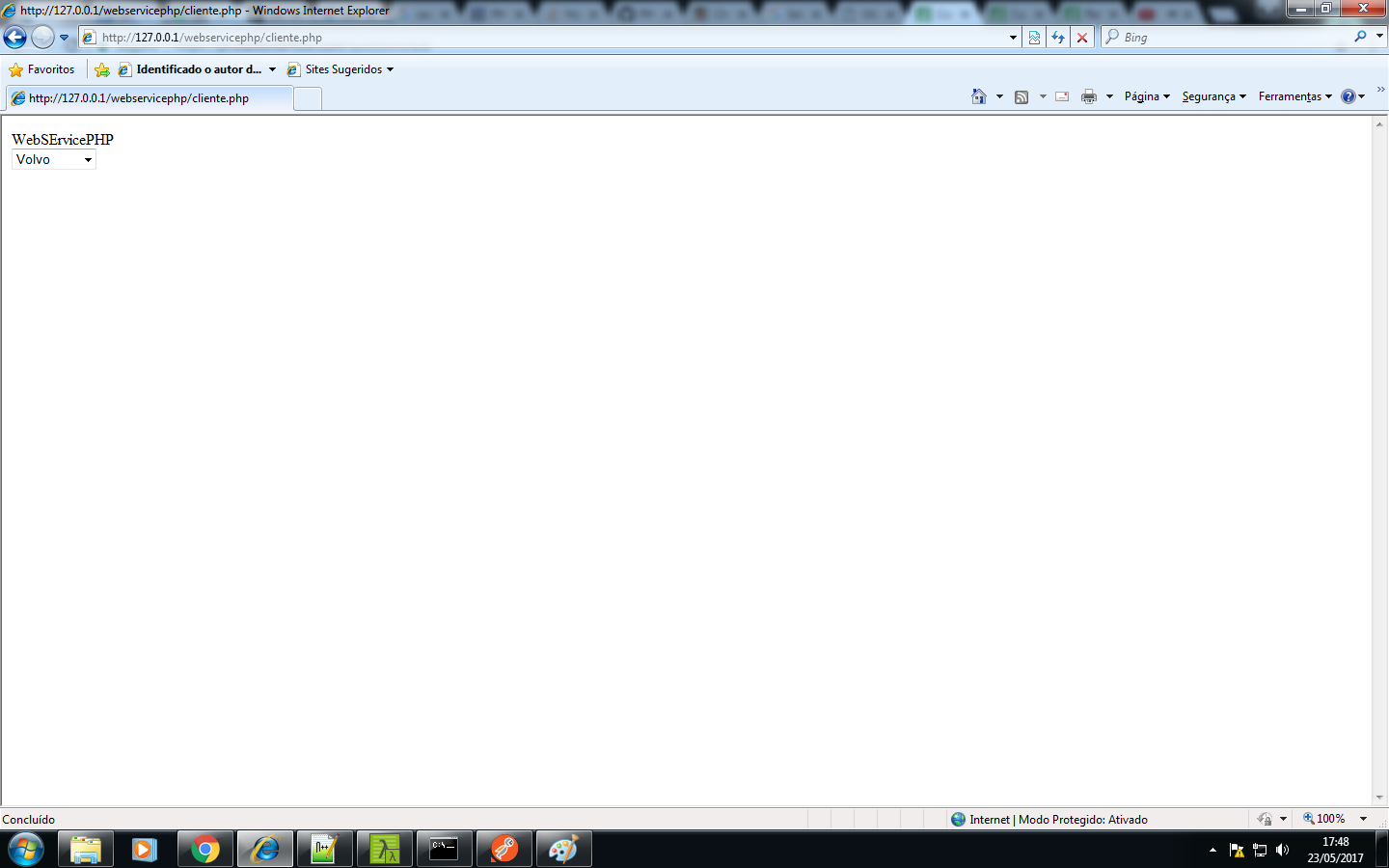Image resolution: width=1389 pixels, height=868 pixels.
Task: Expand the command bar overflow chevron
Action: point(1380,90)
